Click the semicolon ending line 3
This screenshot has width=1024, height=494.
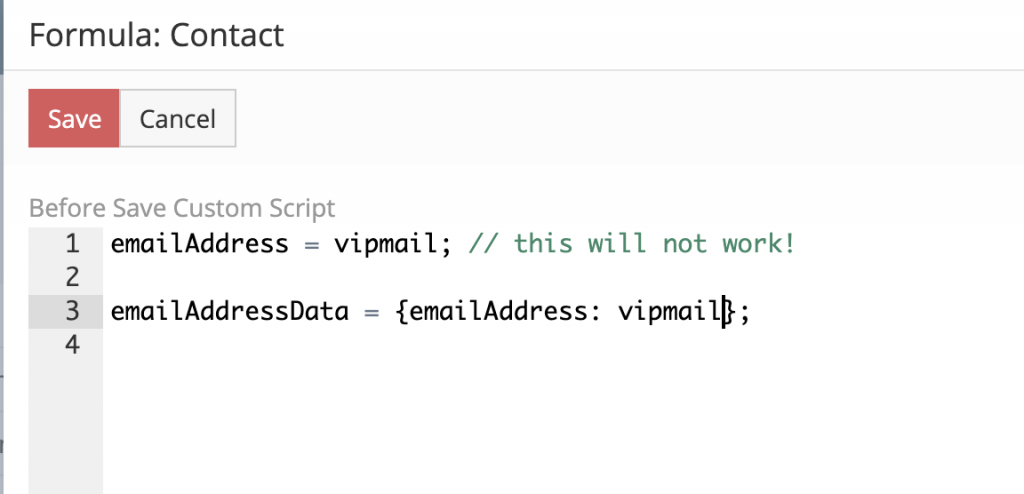(745, 311)
